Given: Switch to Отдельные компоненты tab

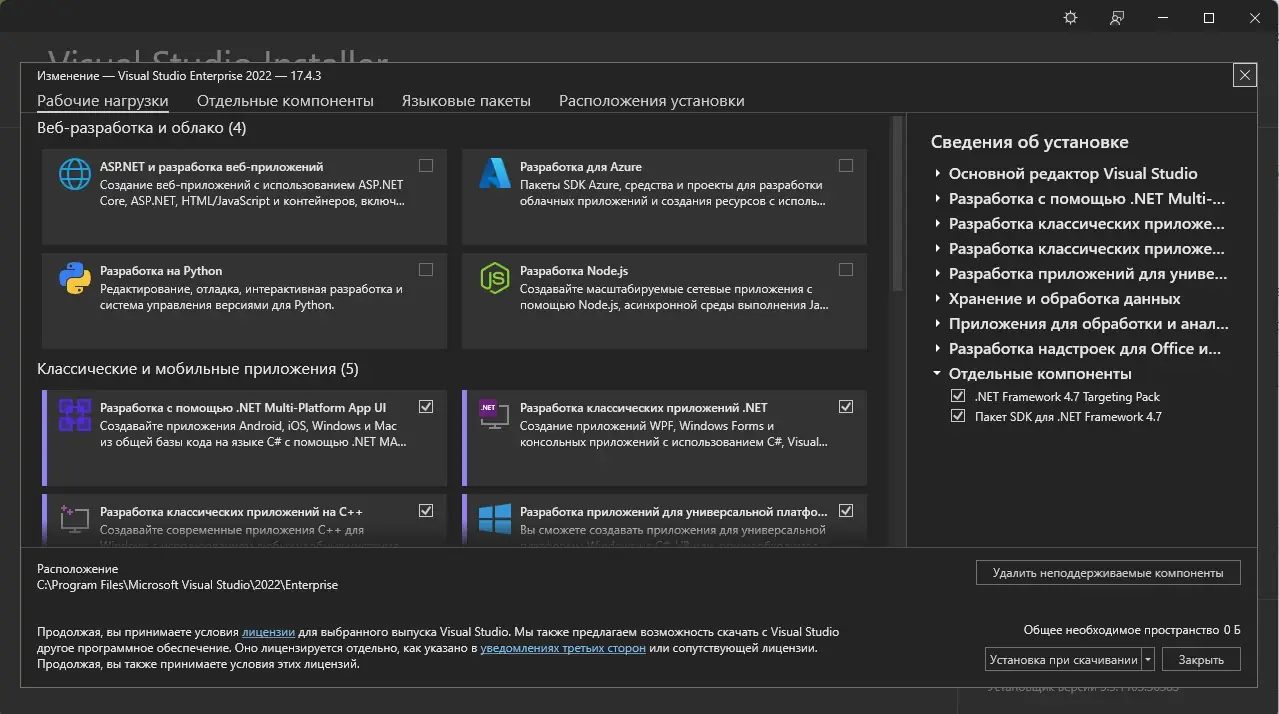Looking at the screenshot, I should 285,101.
